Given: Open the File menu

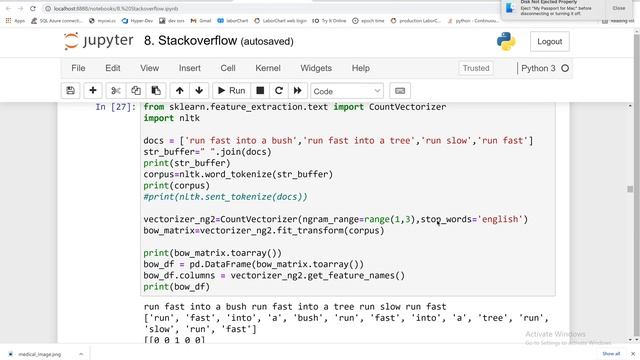Looking at the screenshot, I should (78, 68).
